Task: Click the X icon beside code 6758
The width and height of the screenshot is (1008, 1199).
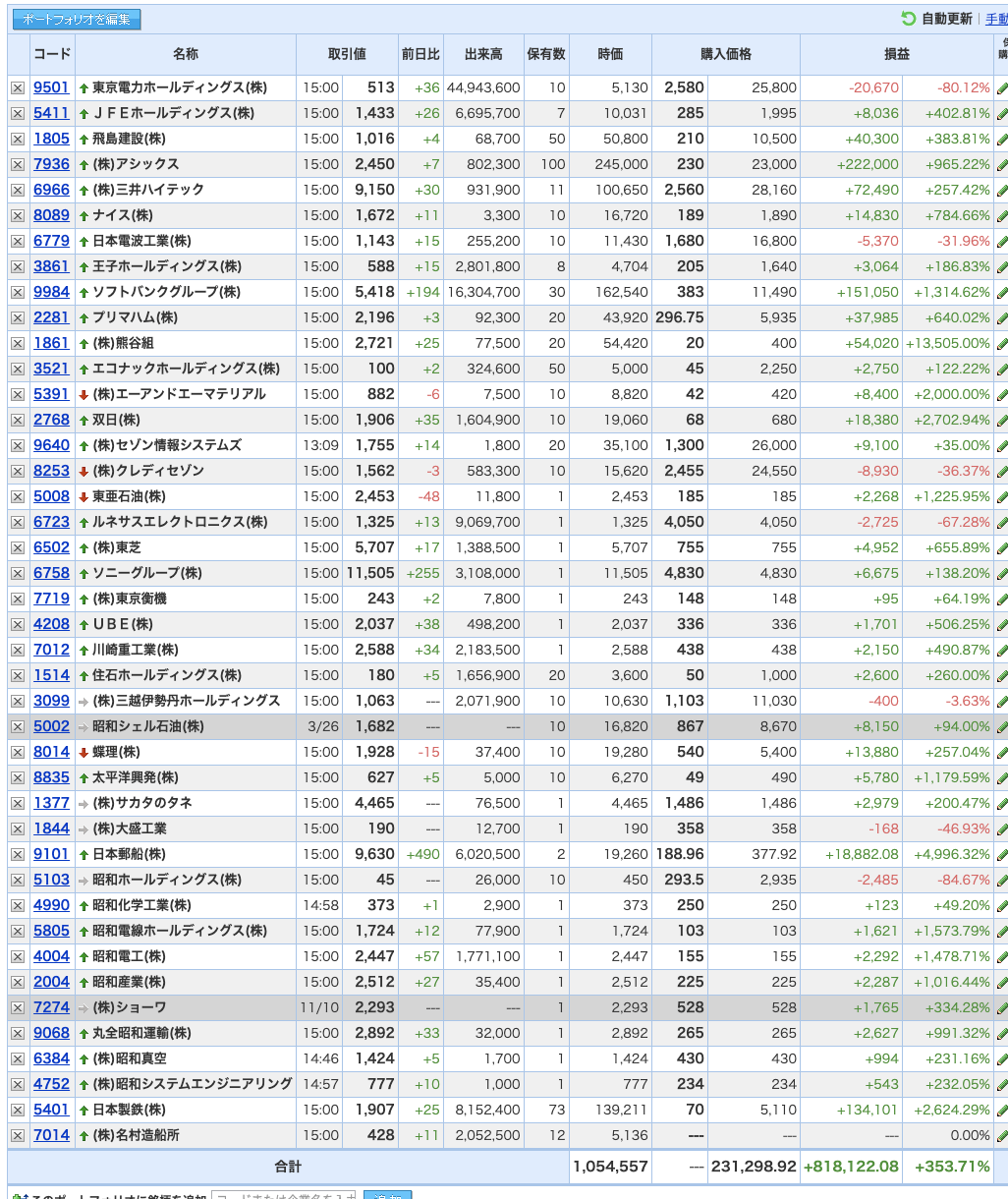Action: (18, 573)
